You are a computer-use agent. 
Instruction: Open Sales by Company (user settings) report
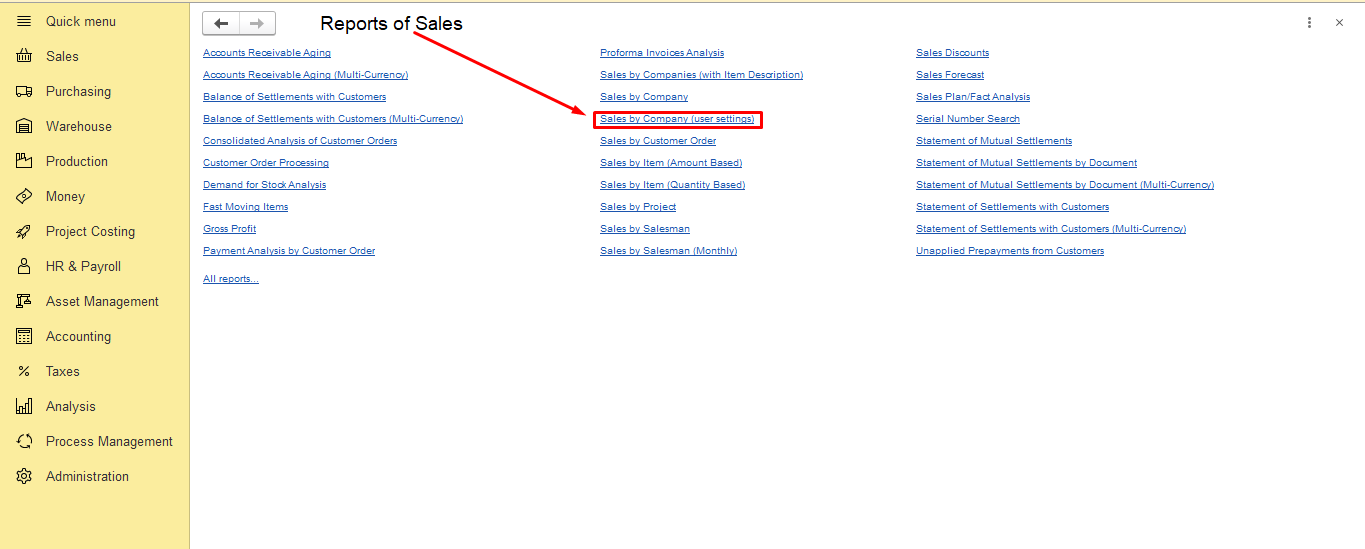tap(677, 119)
